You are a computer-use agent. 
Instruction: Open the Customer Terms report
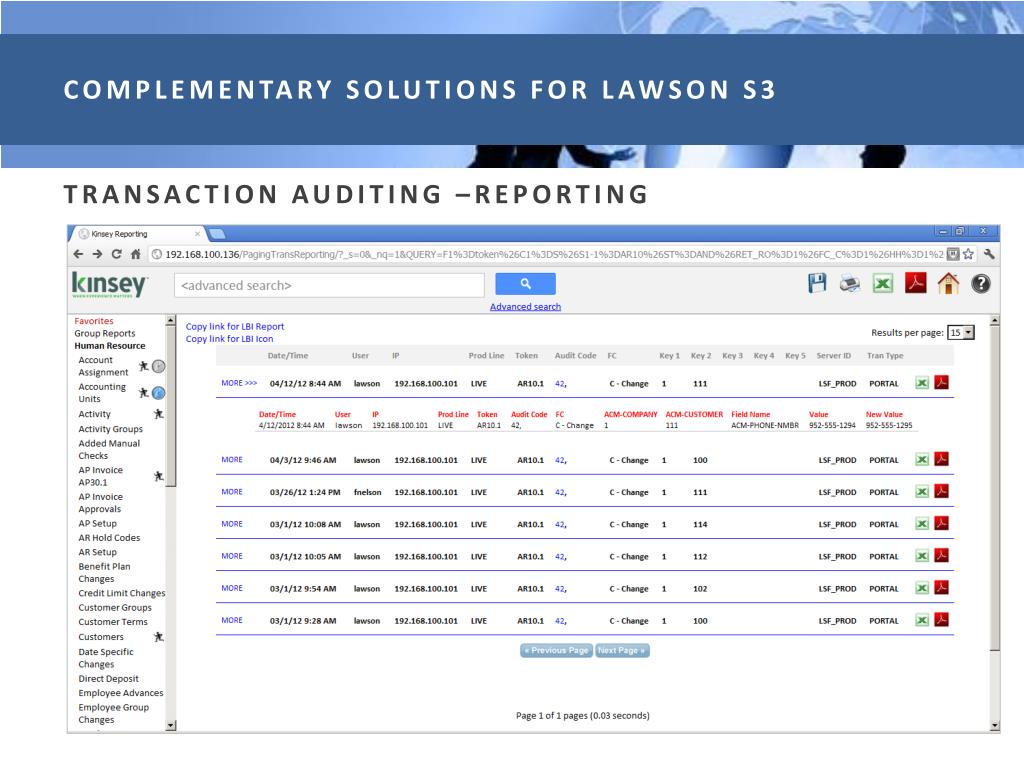click(x=113, y=622)
